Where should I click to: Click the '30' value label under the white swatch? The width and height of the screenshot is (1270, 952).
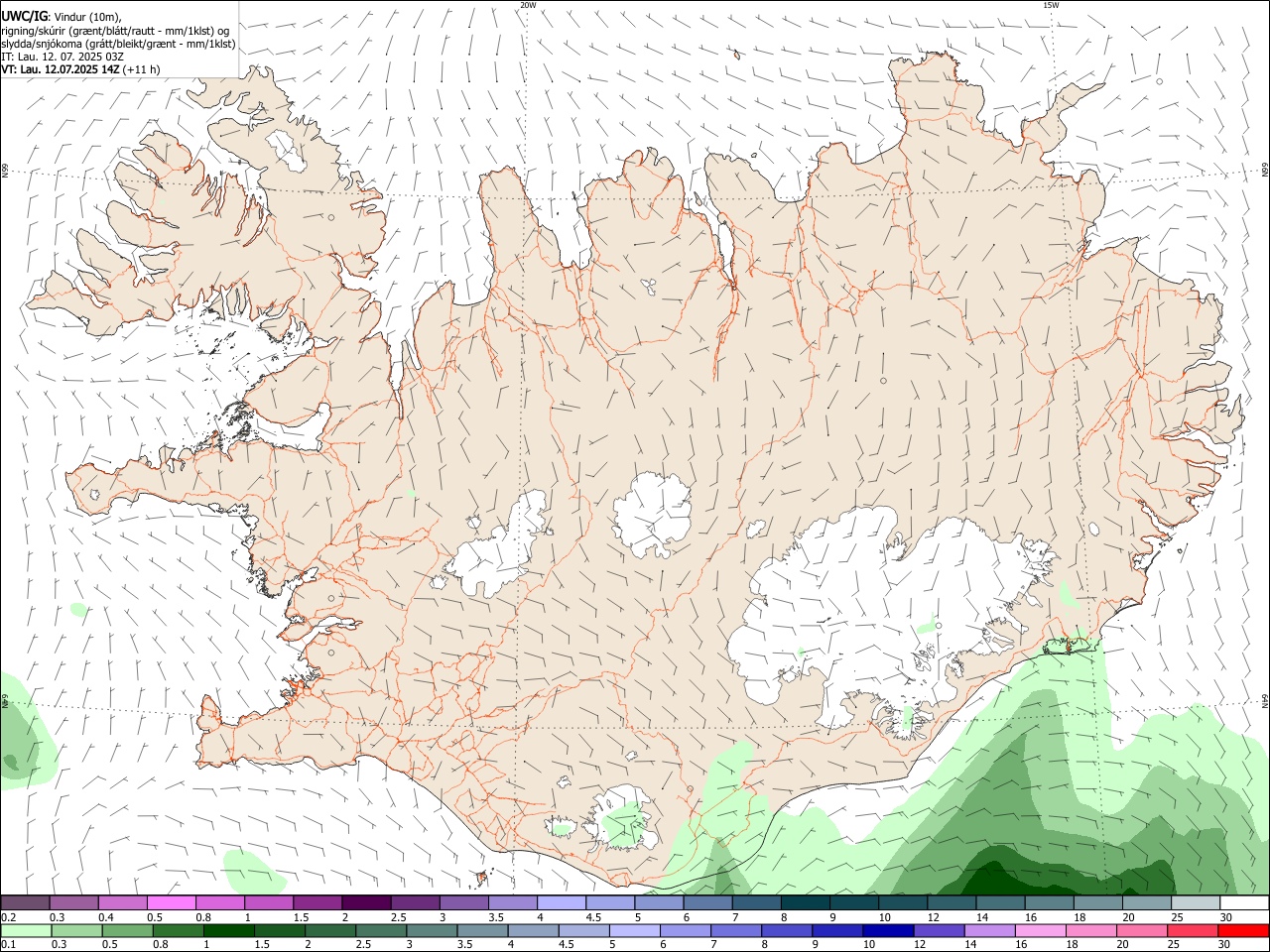pos(1226,917)
